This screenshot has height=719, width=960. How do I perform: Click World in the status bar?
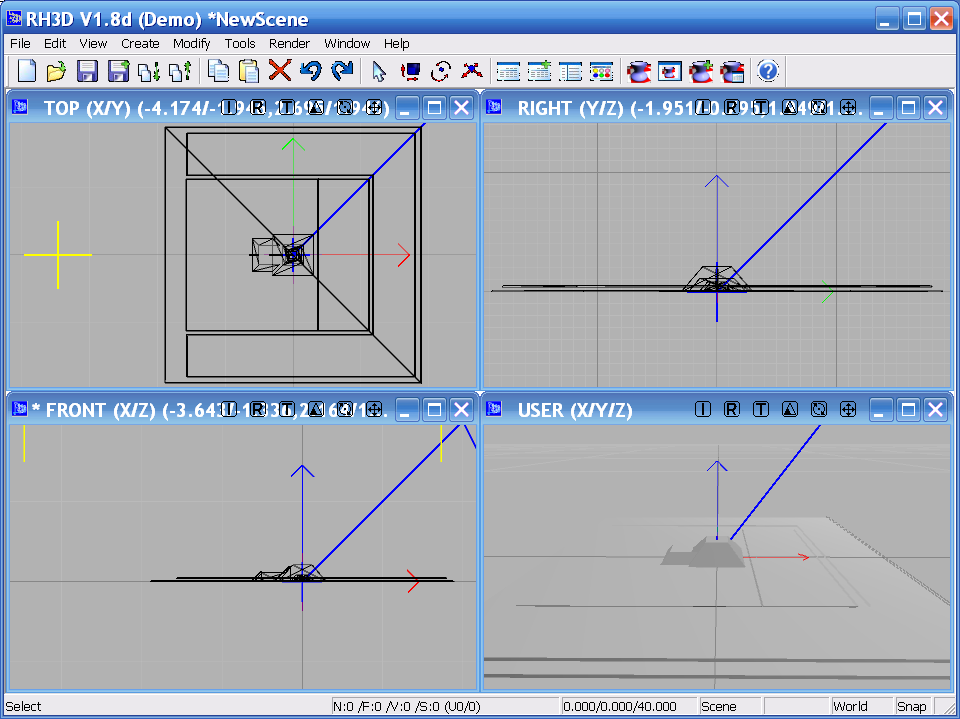tap(850, 706)
